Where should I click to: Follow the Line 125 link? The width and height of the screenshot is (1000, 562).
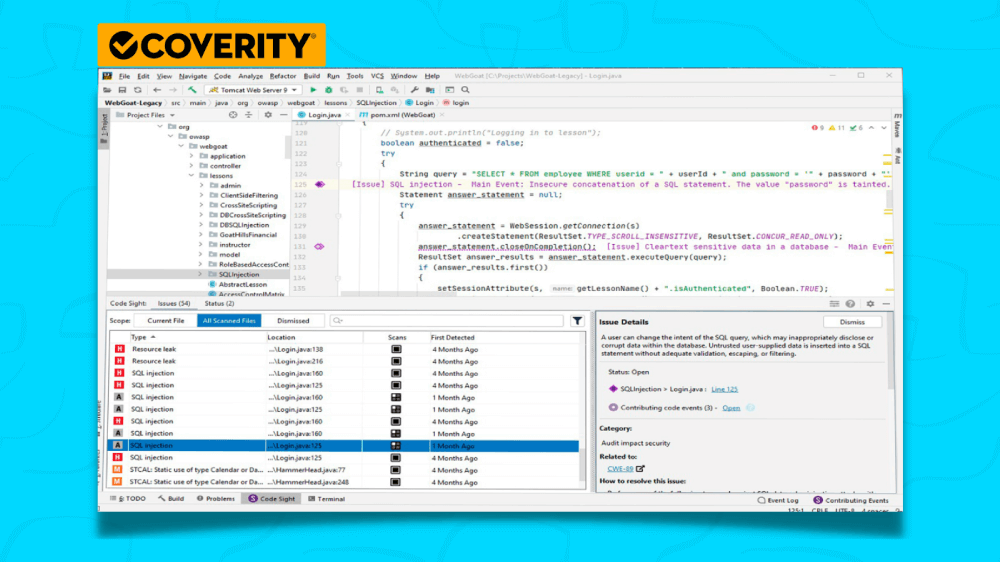(x=724, y=389)
